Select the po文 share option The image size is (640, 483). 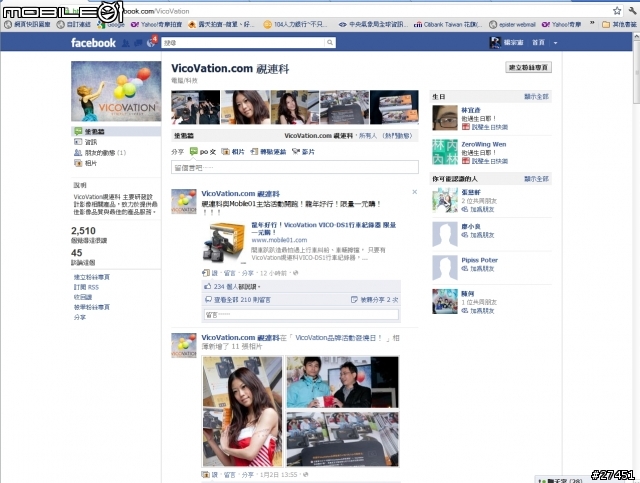click(x=203, y=151)
